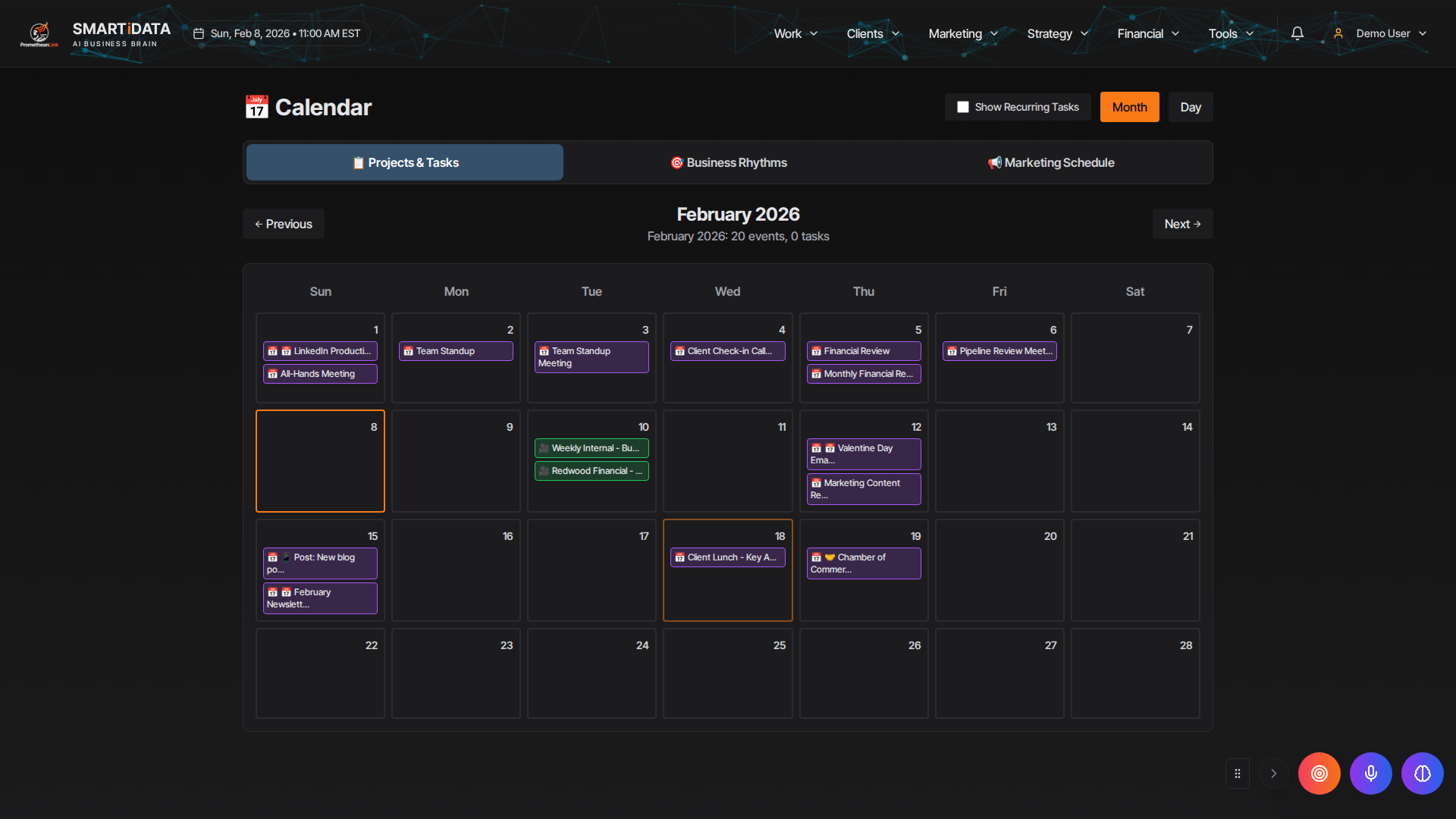Click the target icon floating action button
Screen dimensions: 1456x819
tap(1319, 773)
